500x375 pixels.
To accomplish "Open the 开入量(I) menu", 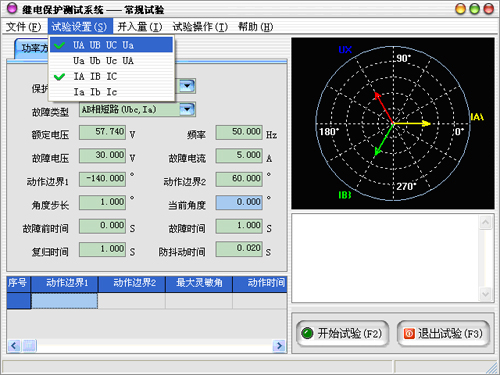I will click(140, 27).
